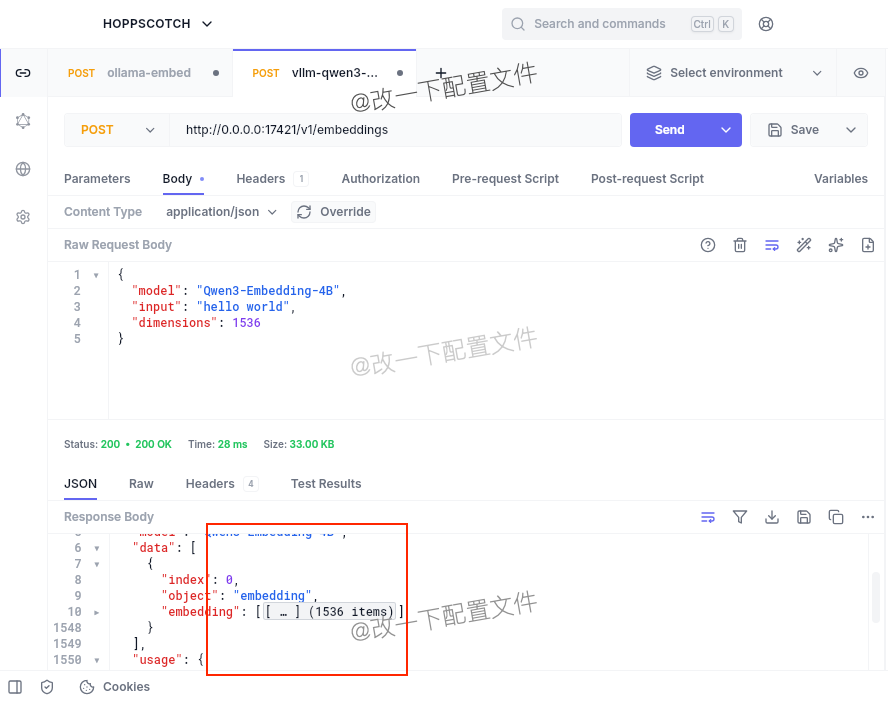888x703 pixels.
Task: Collapse the "data" array fold arrow
Action: tap(97, 548)
